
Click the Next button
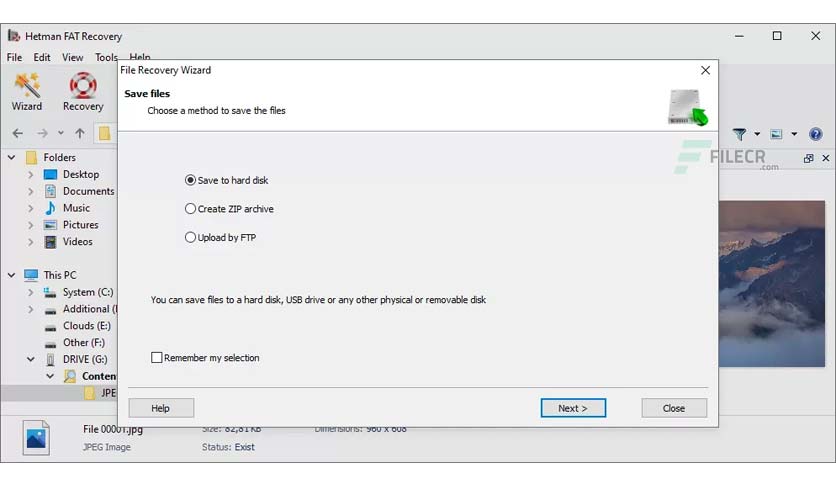[x=573, y=408]
